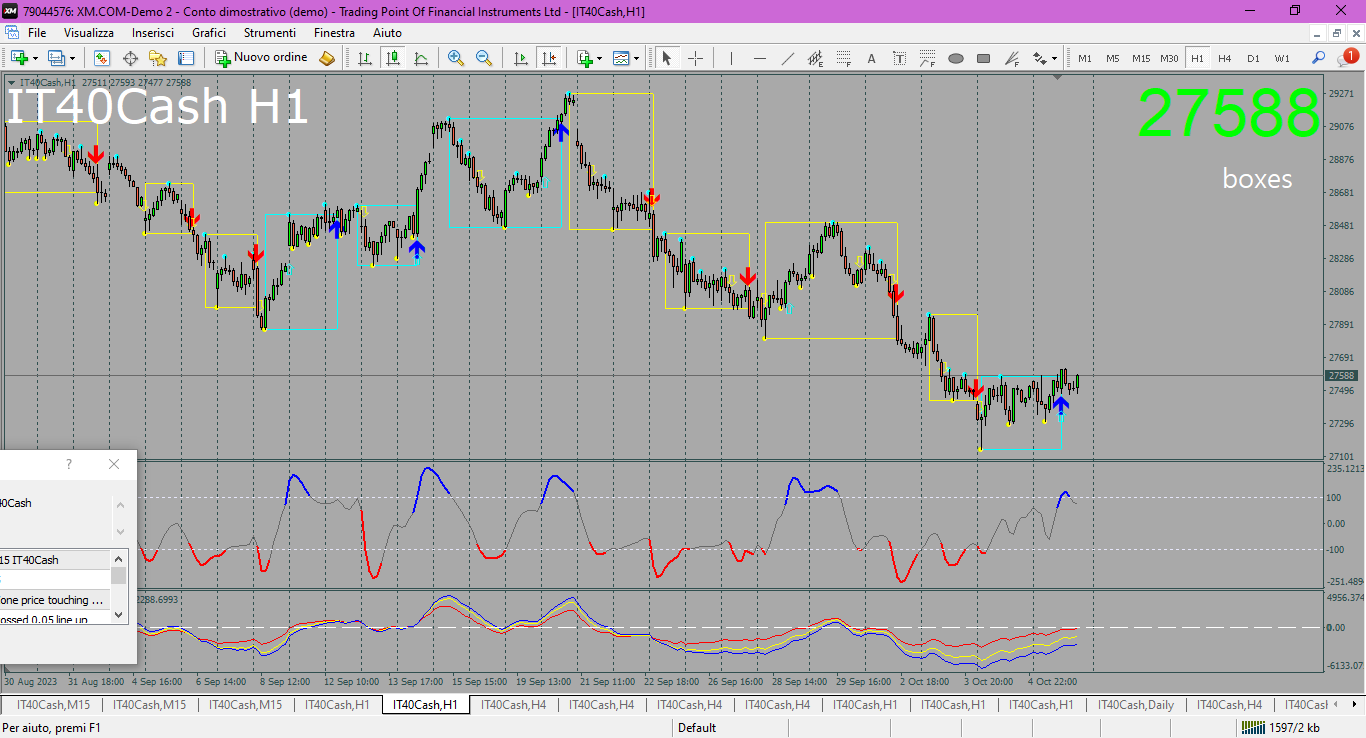Set timeframe to M1
This screenshot has height=738, width=1366.
coord(1085,58)
